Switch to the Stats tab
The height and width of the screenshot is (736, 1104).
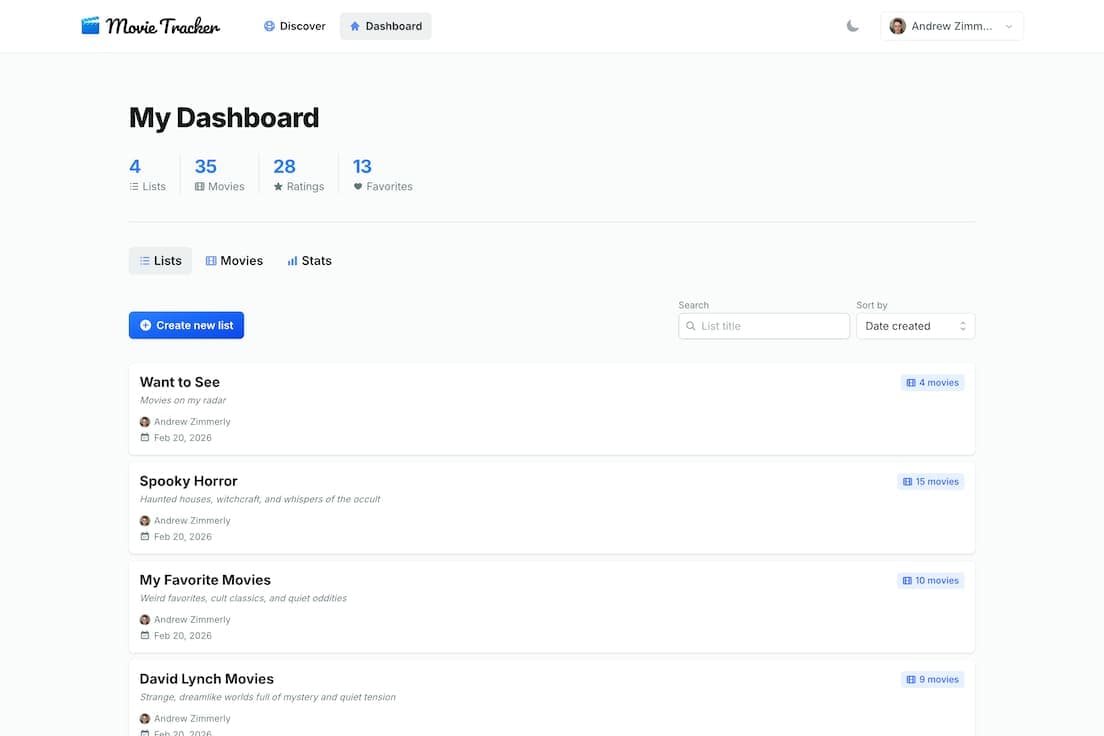309,261
